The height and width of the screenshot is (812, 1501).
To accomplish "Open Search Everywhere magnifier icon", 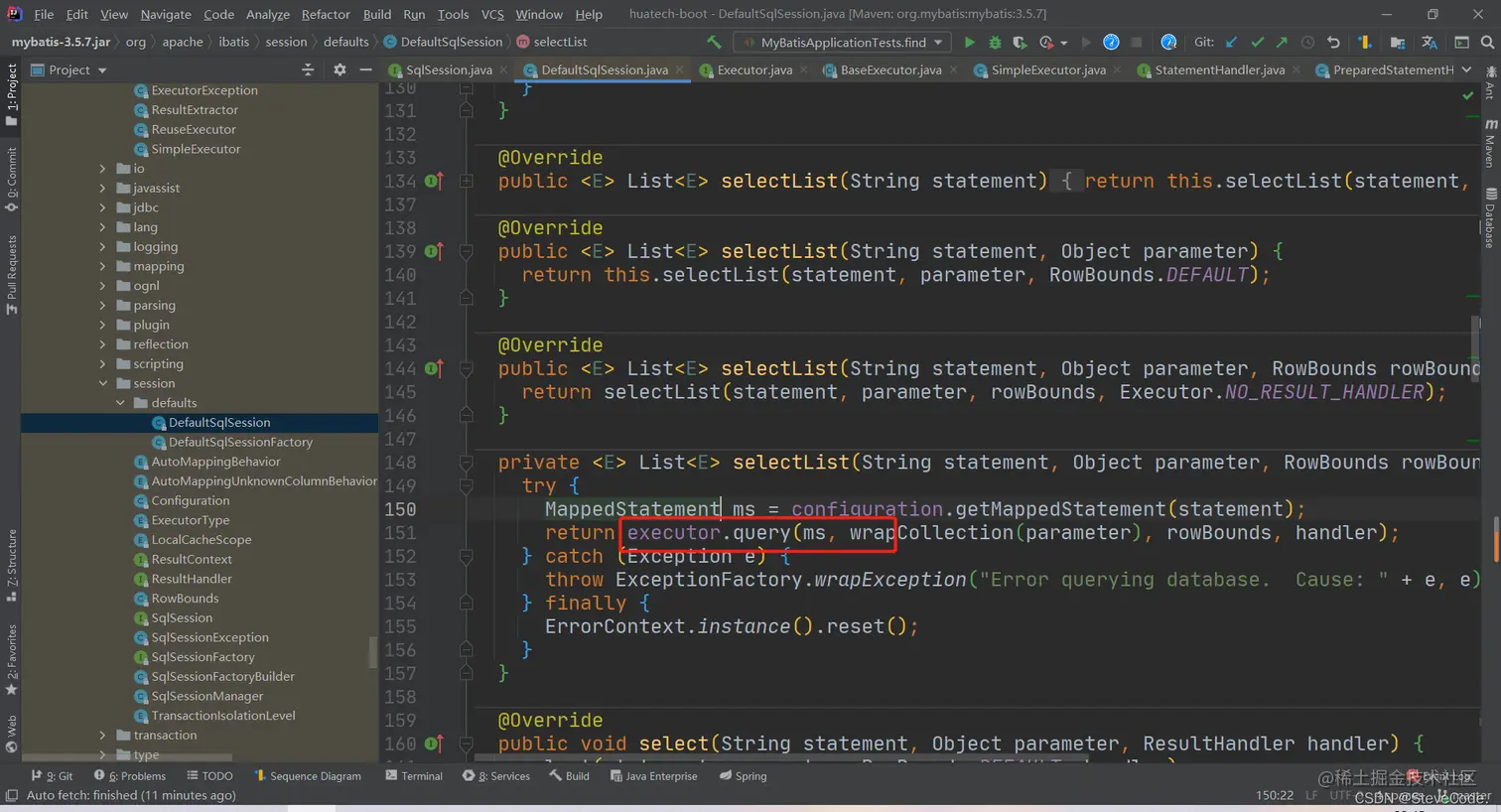I will coord(1487,42).
